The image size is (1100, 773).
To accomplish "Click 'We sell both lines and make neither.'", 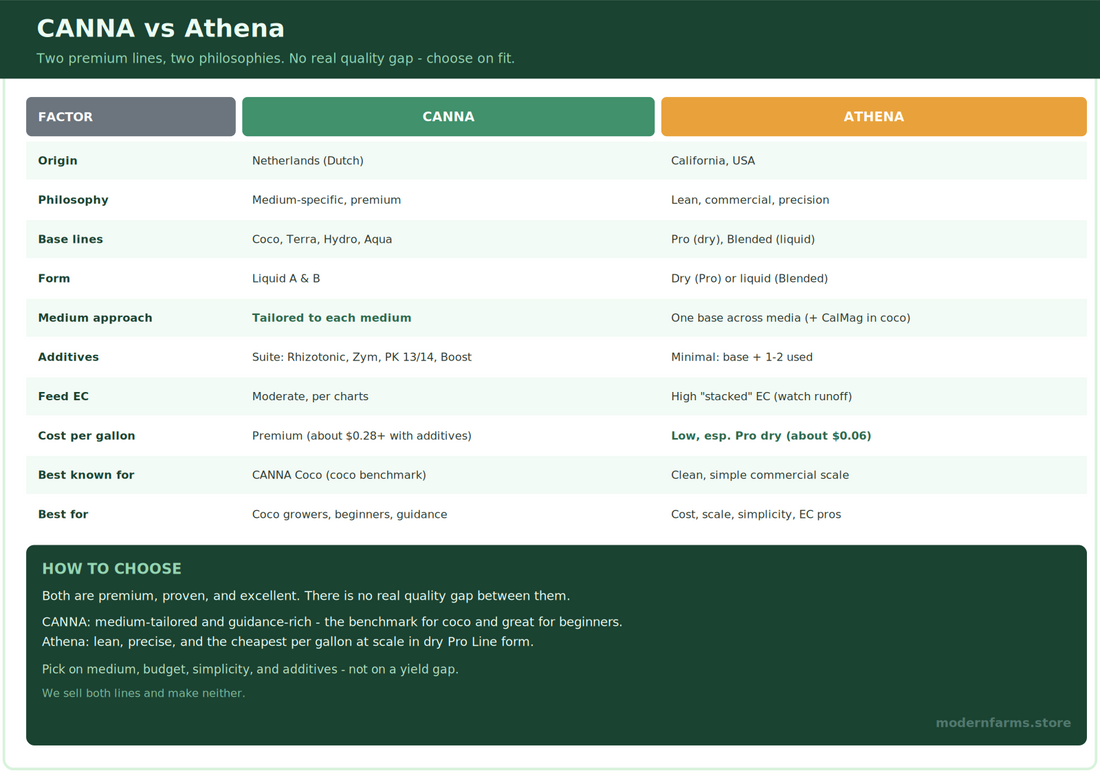I will 143,693.
